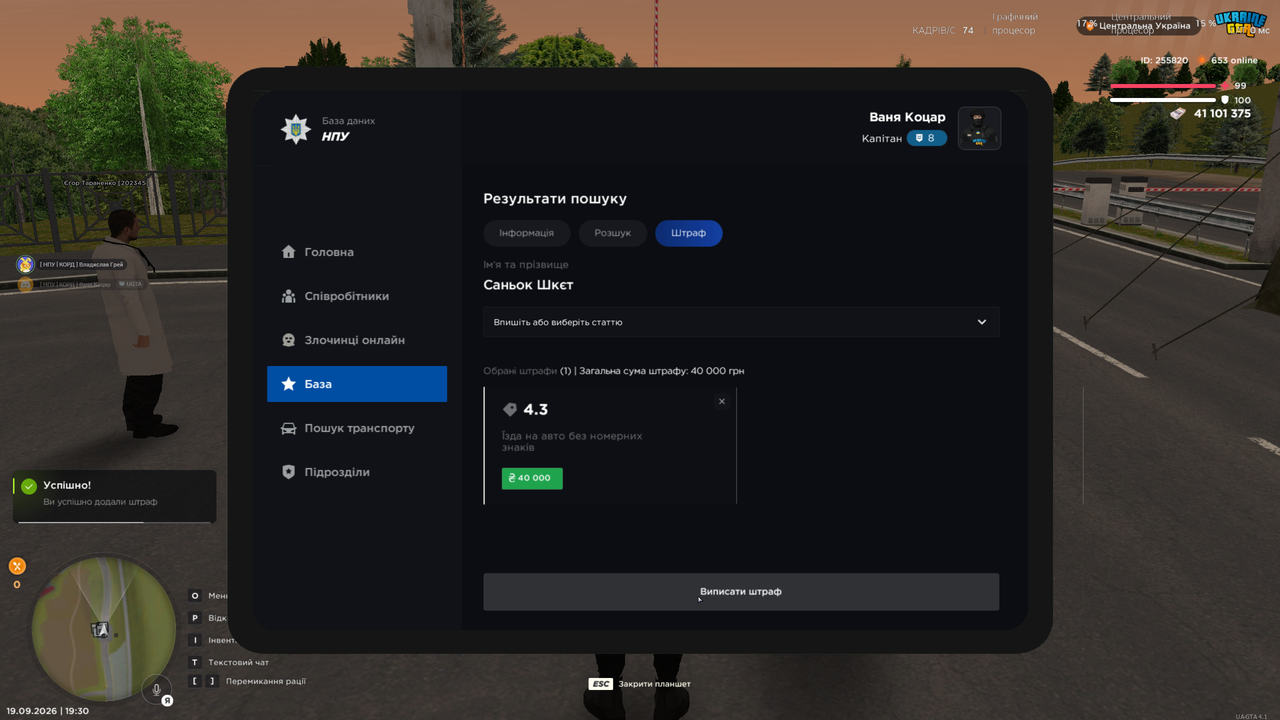Click the Загальна сума штрафу total text
The image size is (1280, 720).
pyautogui.click(x=662, y=371)
